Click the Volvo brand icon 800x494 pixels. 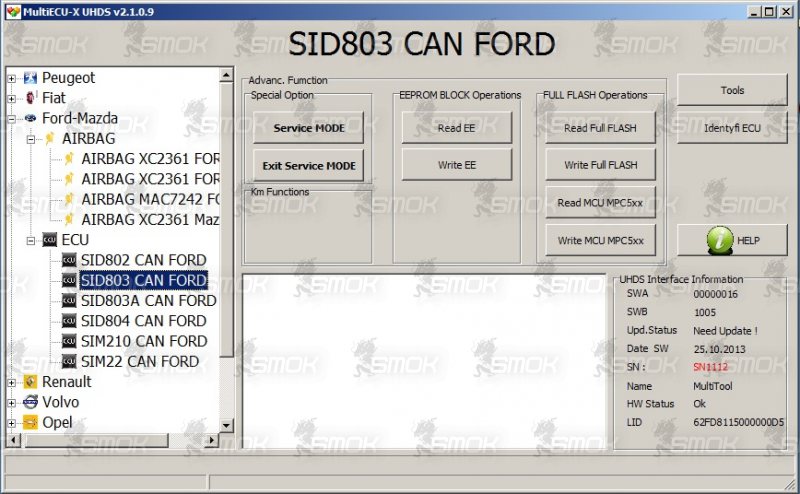click(31, 402)
